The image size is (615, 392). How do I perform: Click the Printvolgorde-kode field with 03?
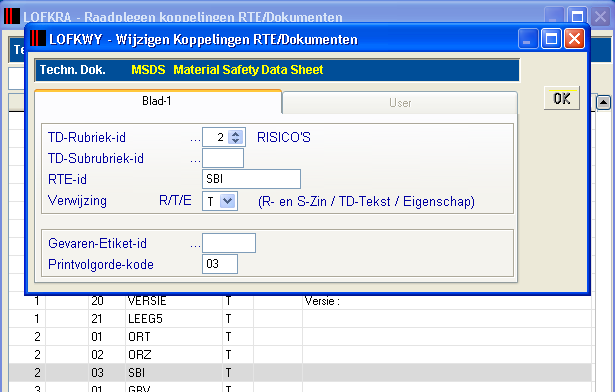coord(220,264)
